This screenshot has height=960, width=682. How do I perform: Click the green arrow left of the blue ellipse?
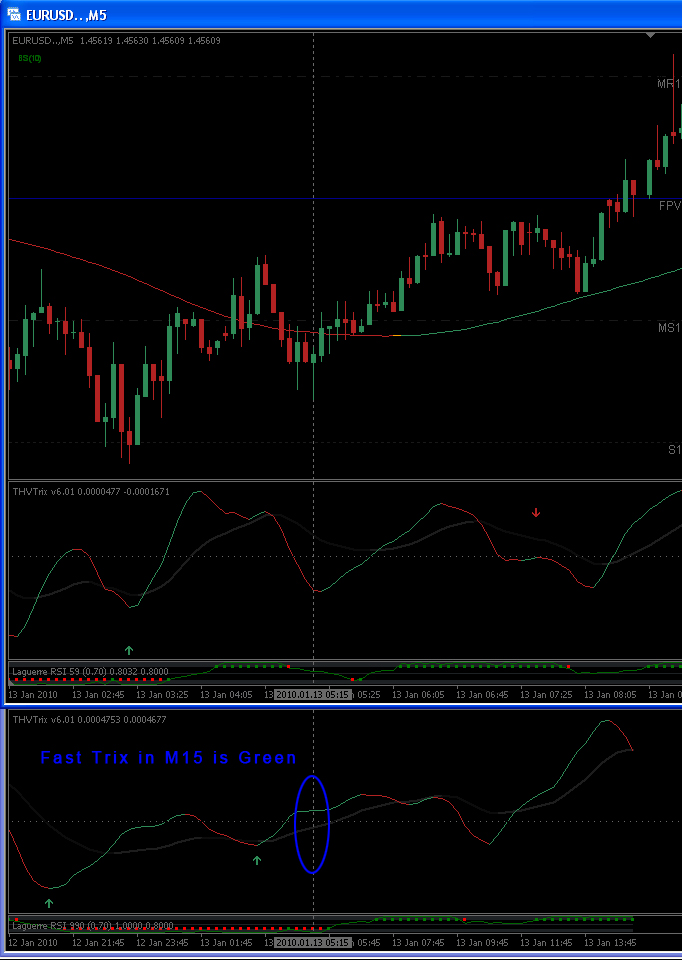point(257,860)
